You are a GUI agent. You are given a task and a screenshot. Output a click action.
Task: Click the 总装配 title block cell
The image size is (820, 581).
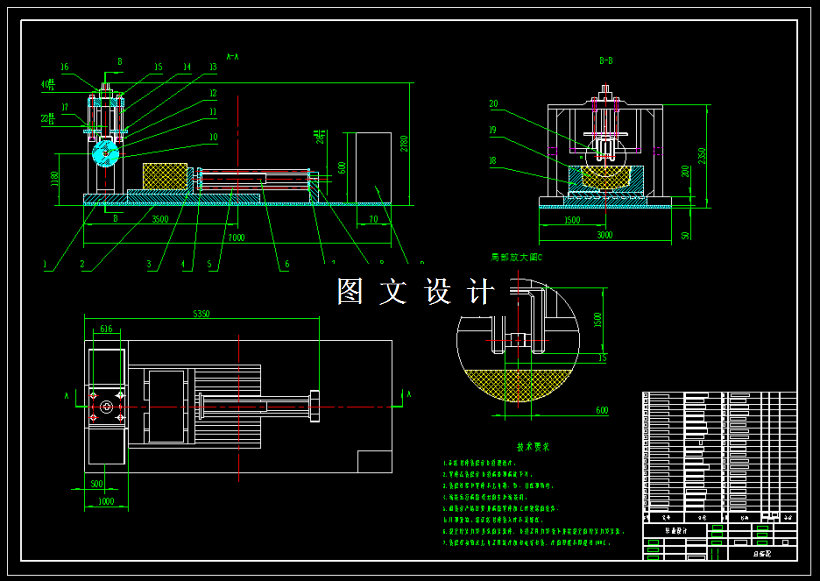coord(762,553)
